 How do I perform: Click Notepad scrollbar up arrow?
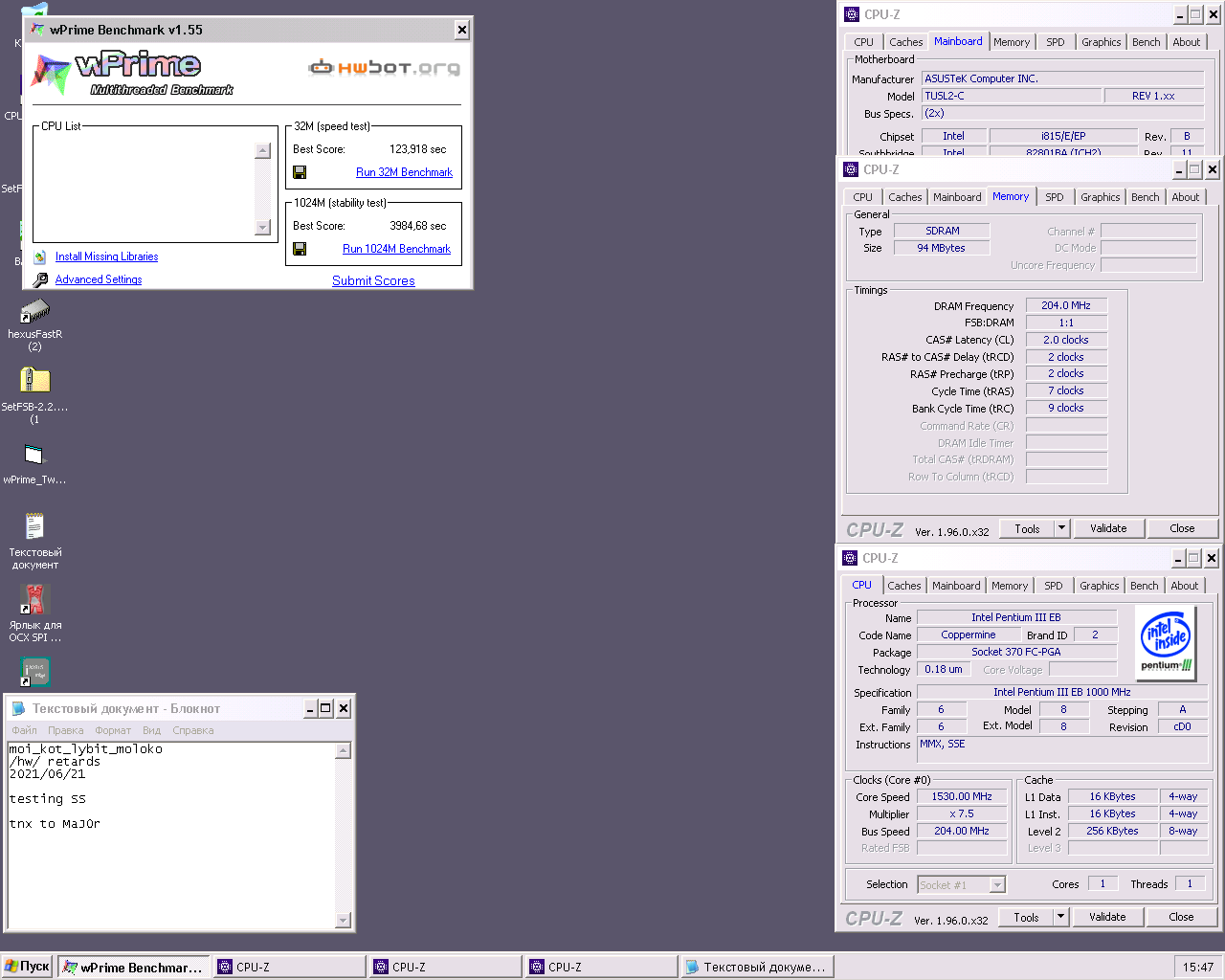tap(344, 751)
